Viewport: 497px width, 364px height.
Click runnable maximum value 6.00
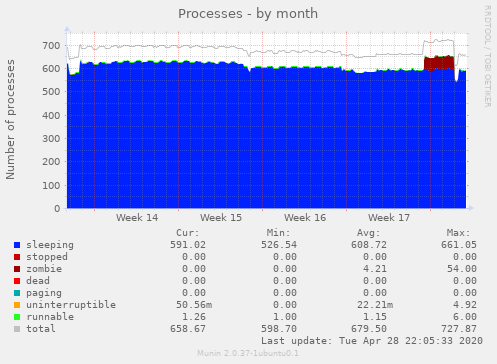465,317
